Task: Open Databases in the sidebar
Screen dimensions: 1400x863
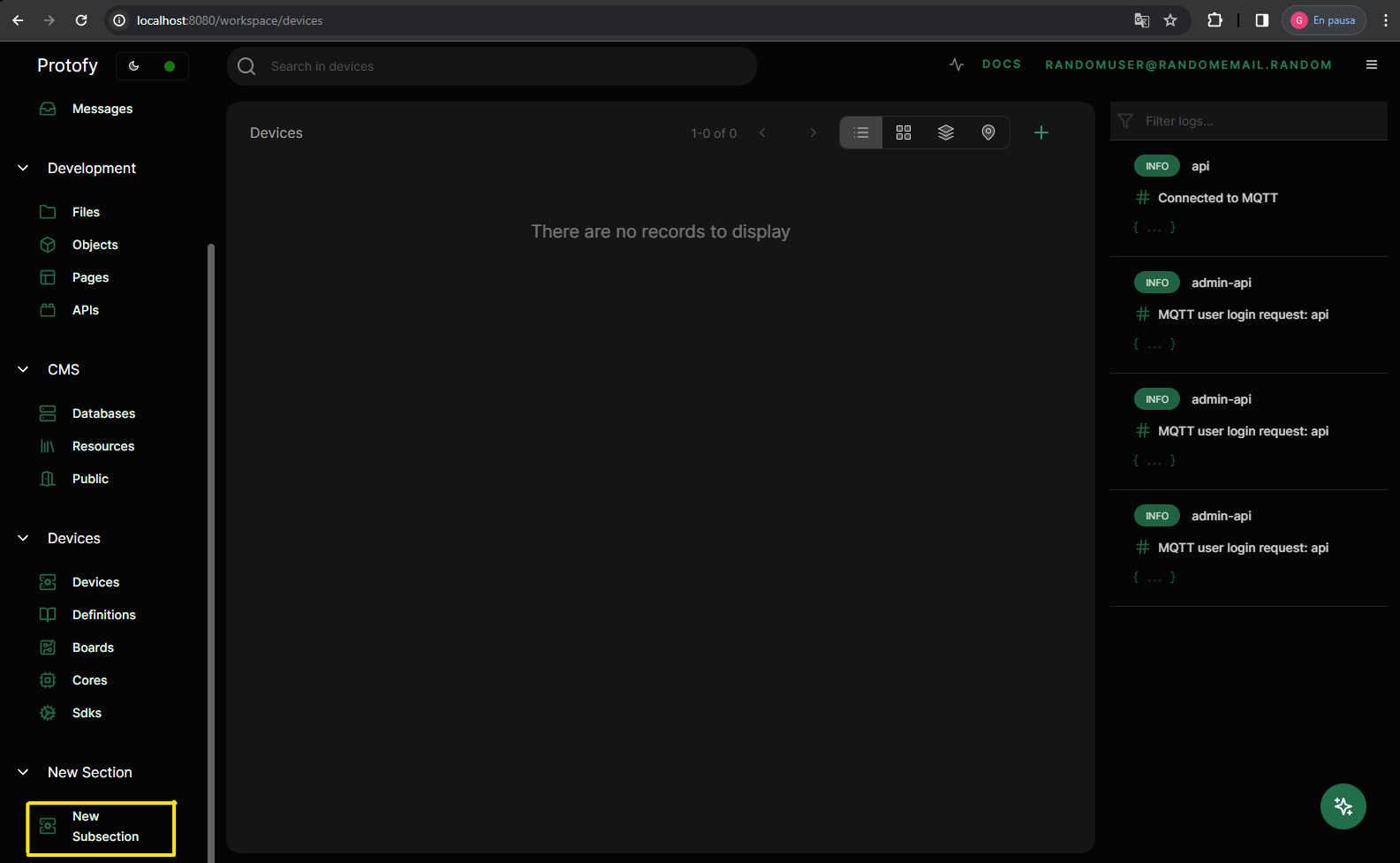Action: point(103,413)
